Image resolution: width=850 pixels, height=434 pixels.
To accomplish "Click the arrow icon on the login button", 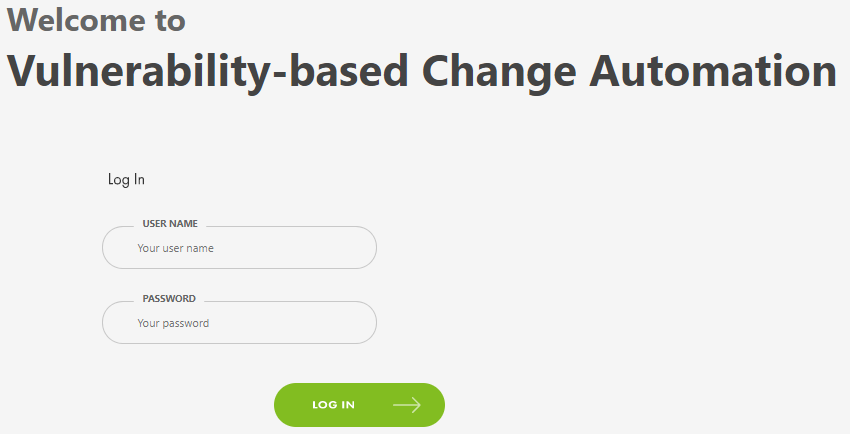I will point(406,405).
